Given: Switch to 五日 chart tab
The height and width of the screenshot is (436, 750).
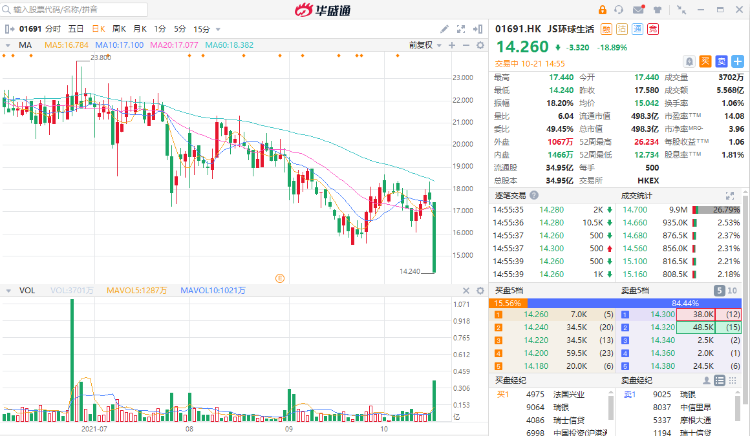Looking at the screenshot, I should point(76,29).
